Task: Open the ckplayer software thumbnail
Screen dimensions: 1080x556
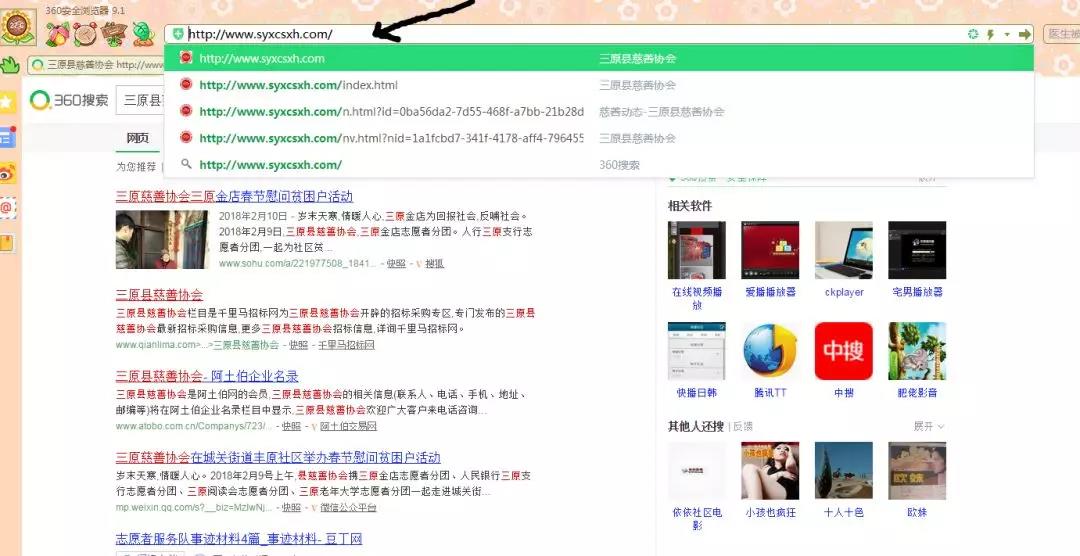Action: (x=844, y=250)
